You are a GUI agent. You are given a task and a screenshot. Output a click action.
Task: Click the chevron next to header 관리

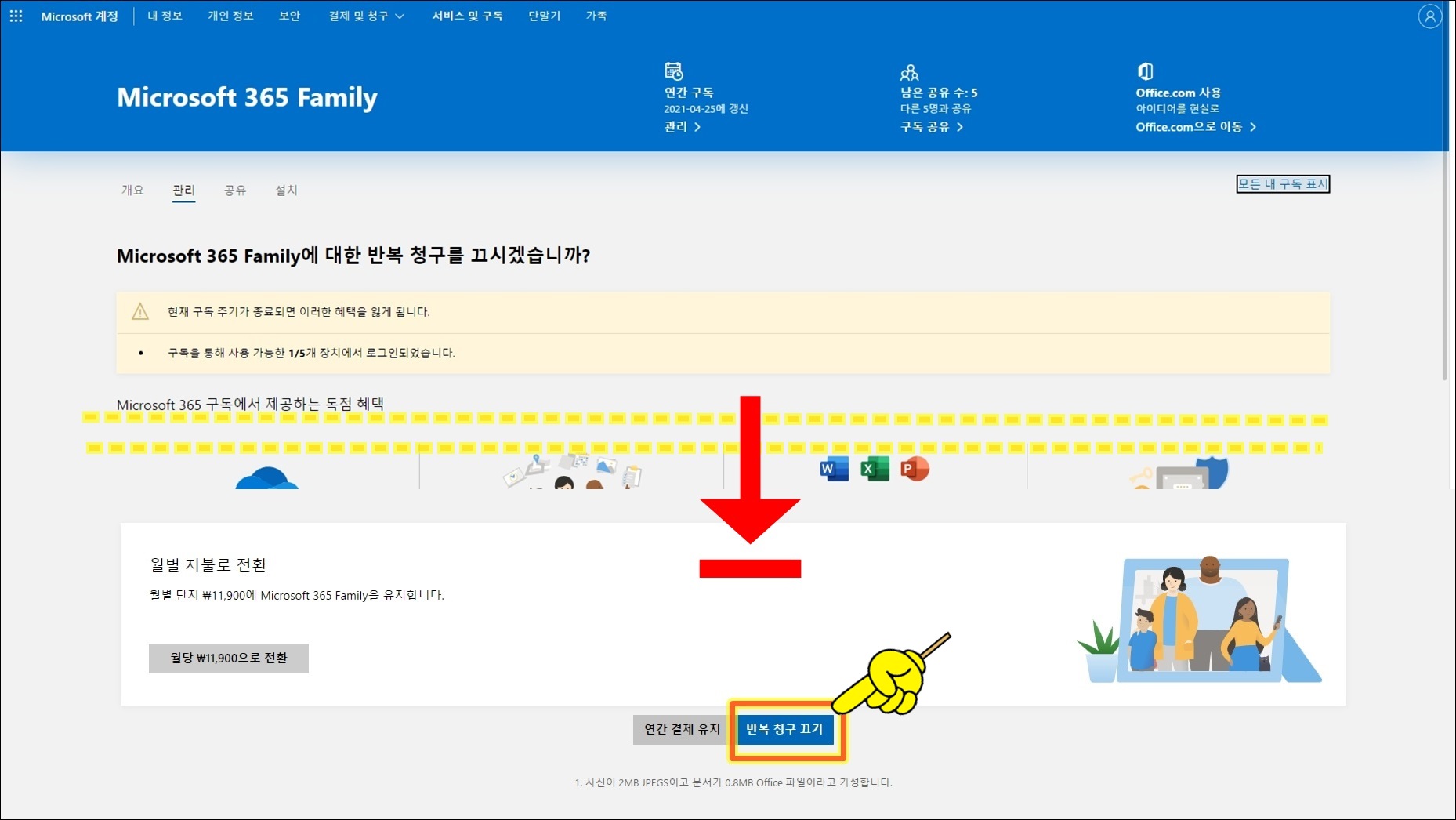click(x=697, y=127)
